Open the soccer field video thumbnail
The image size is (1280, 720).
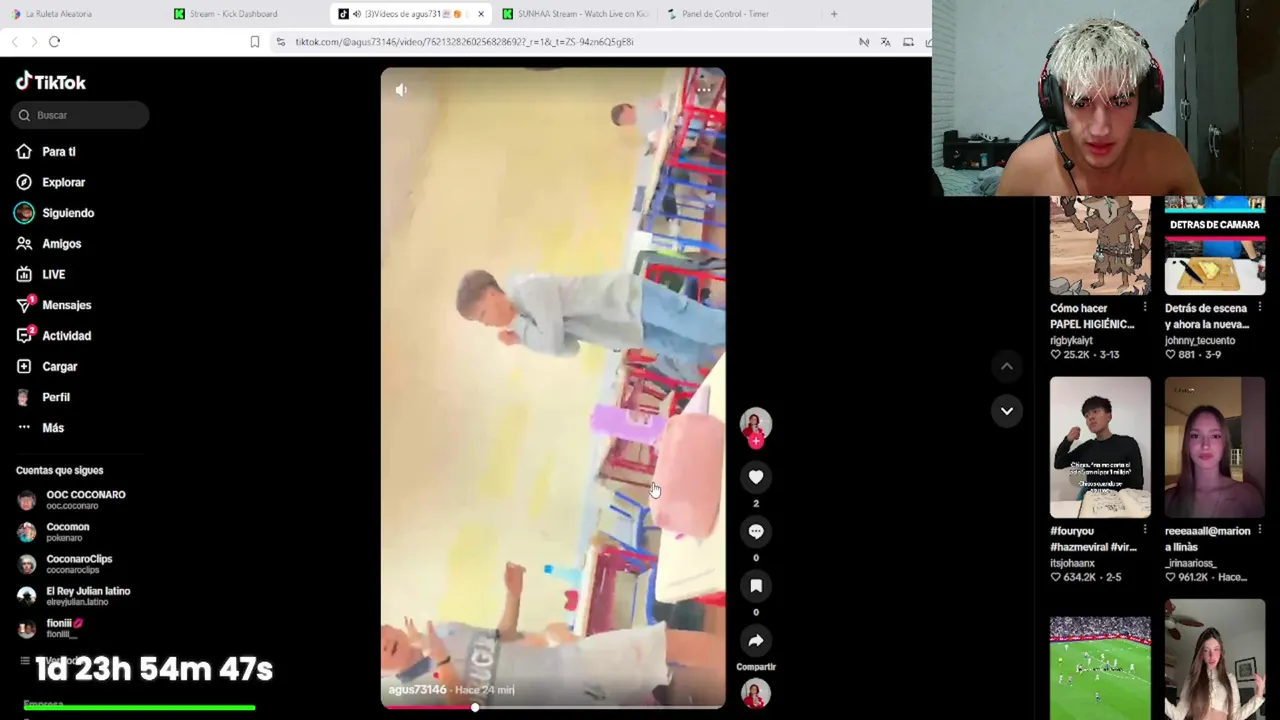click(x=1100, y=668)
